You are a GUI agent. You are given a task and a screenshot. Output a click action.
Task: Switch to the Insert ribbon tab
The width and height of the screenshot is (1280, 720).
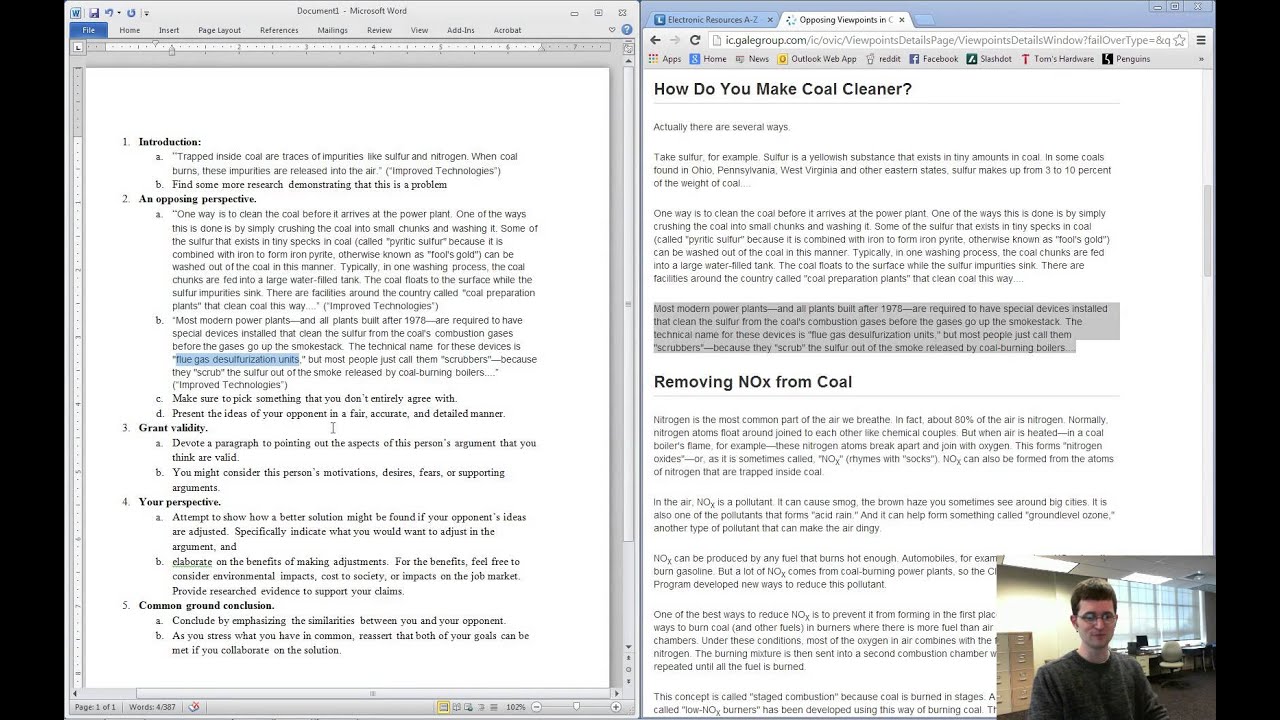coord(169,30)
